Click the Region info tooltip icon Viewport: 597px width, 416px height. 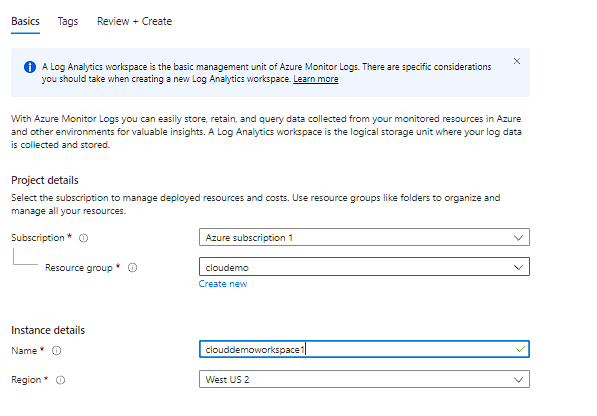(x=61, y=380)
